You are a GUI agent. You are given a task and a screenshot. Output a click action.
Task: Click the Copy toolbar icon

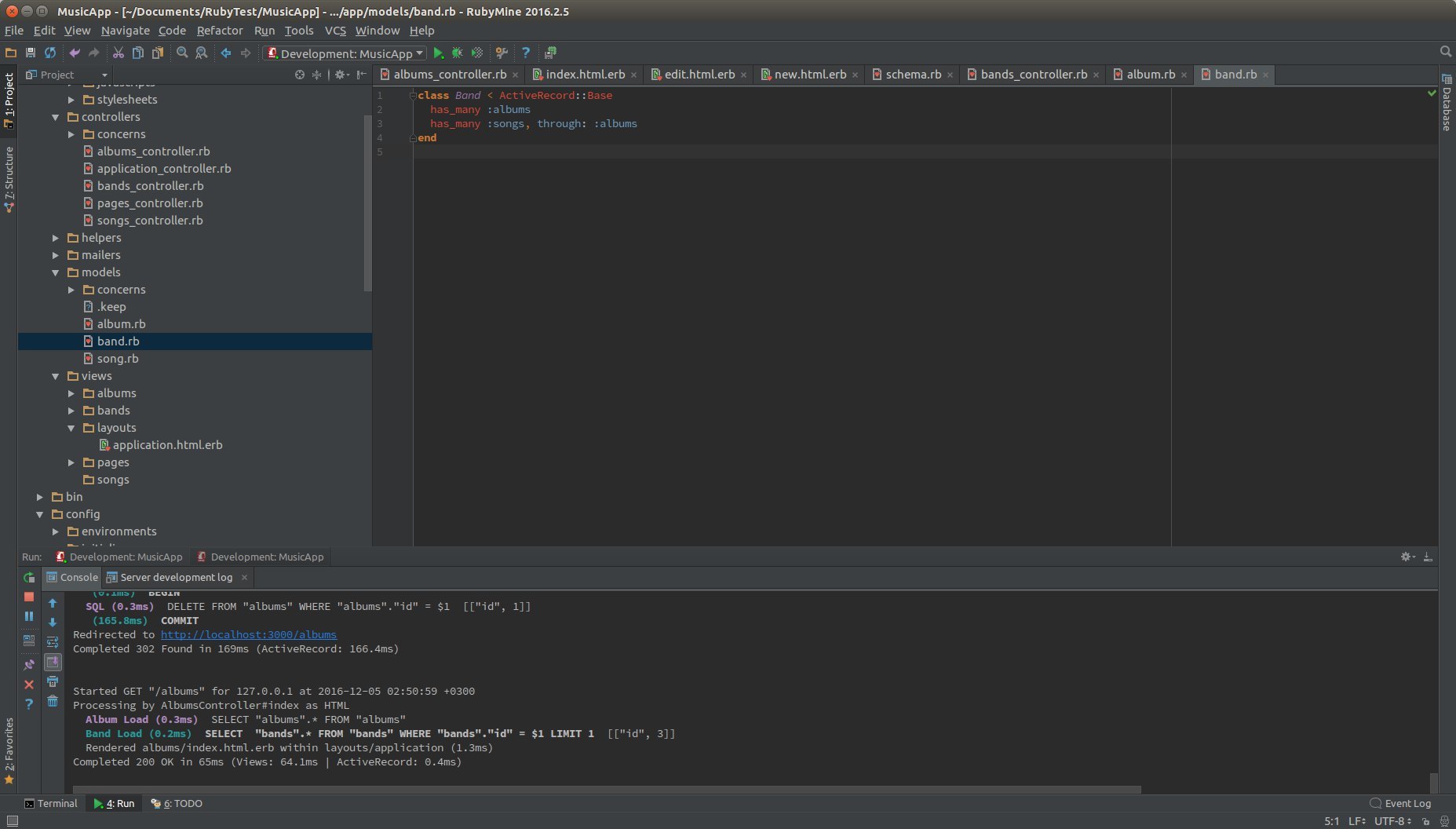138,53
